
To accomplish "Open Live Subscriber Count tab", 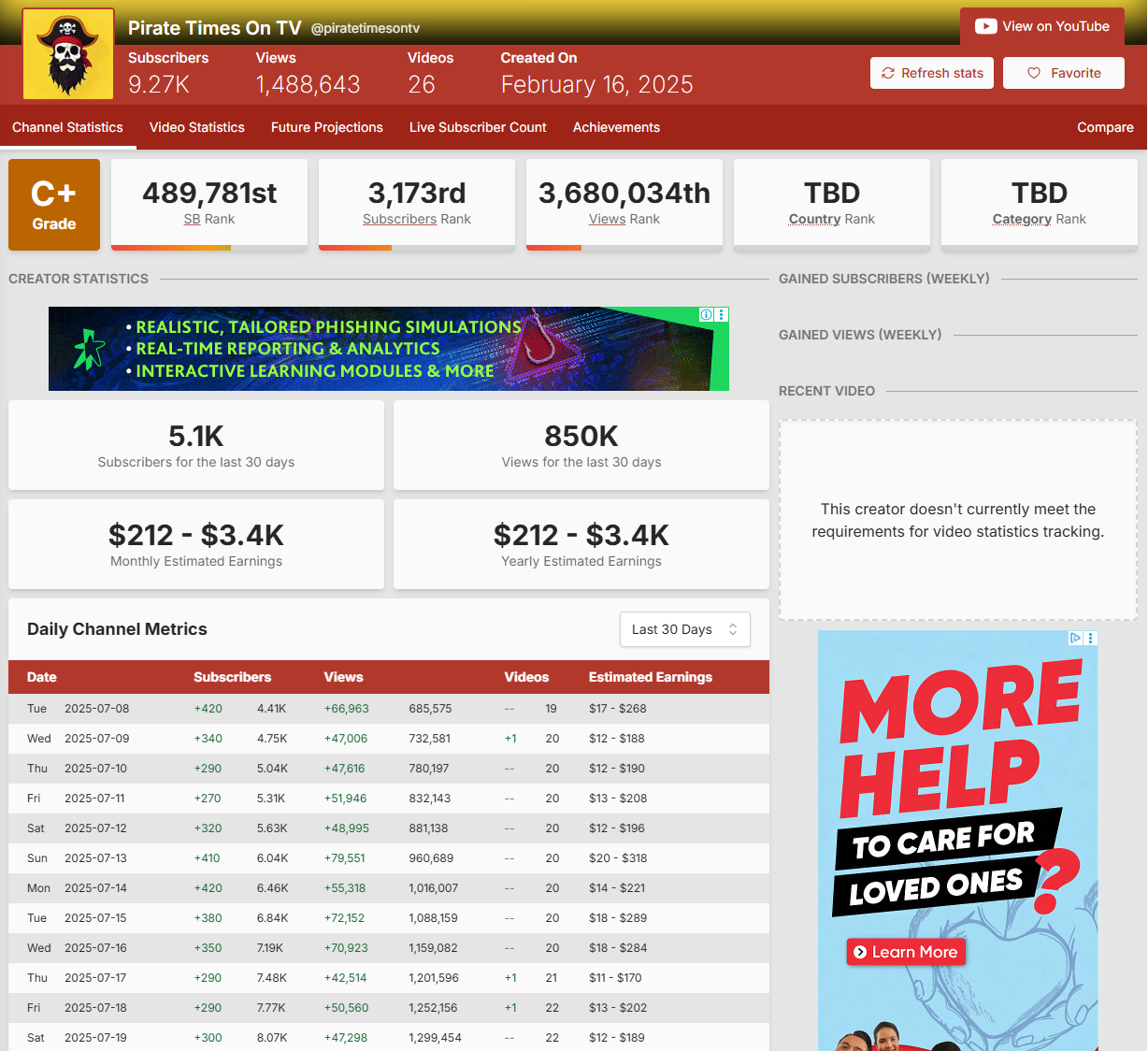I will 478,127.
